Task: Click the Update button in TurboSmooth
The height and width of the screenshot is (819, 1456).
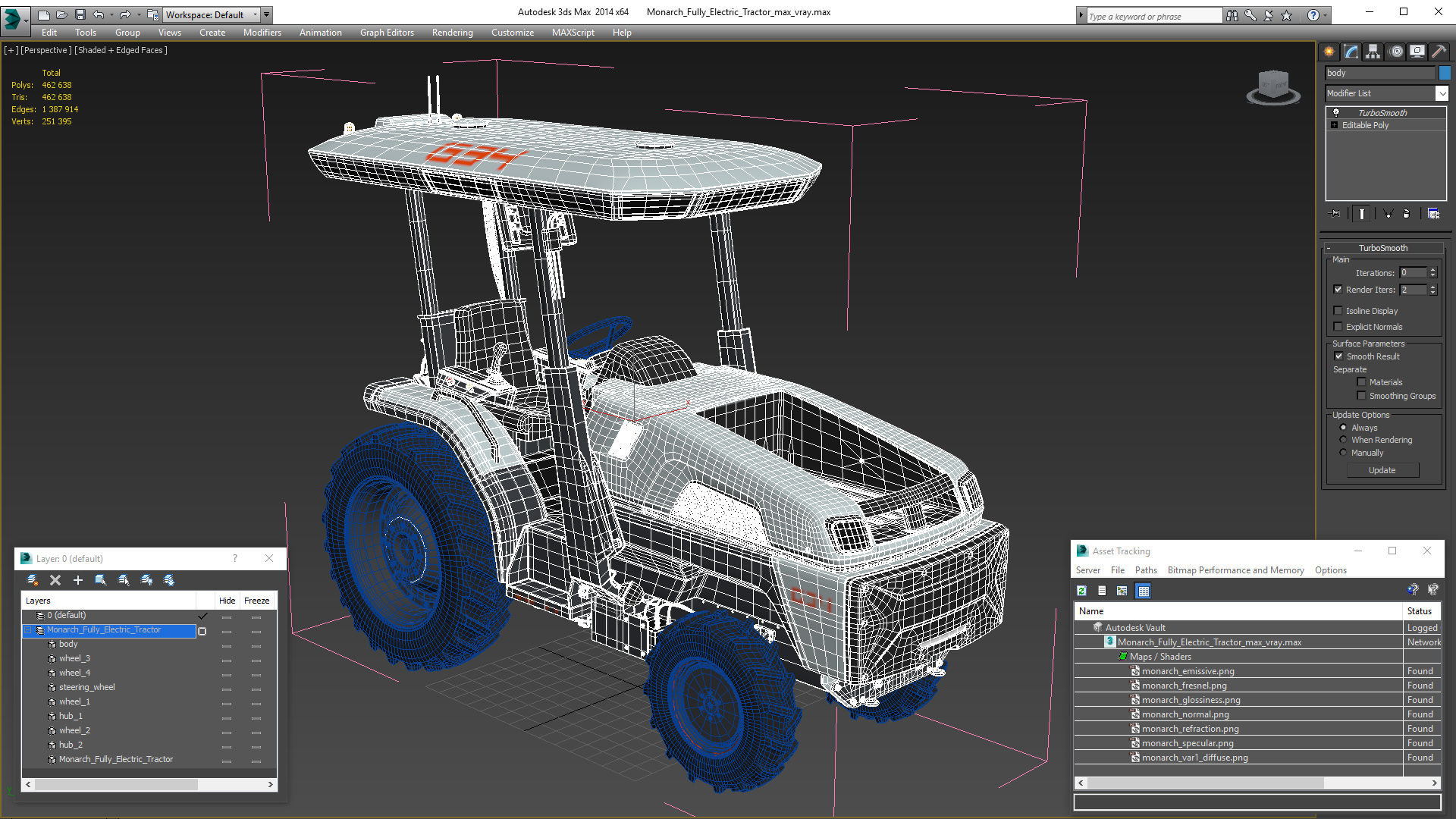Action: (1382, 470)
